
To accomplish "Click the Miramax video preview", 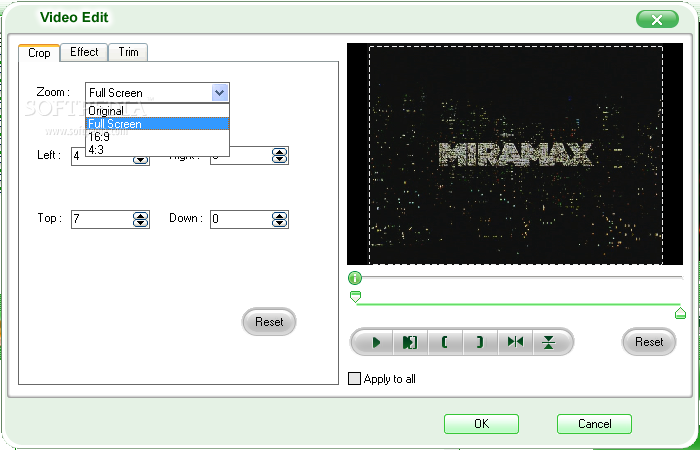I will pyautogui.click(x=515, y=154).
